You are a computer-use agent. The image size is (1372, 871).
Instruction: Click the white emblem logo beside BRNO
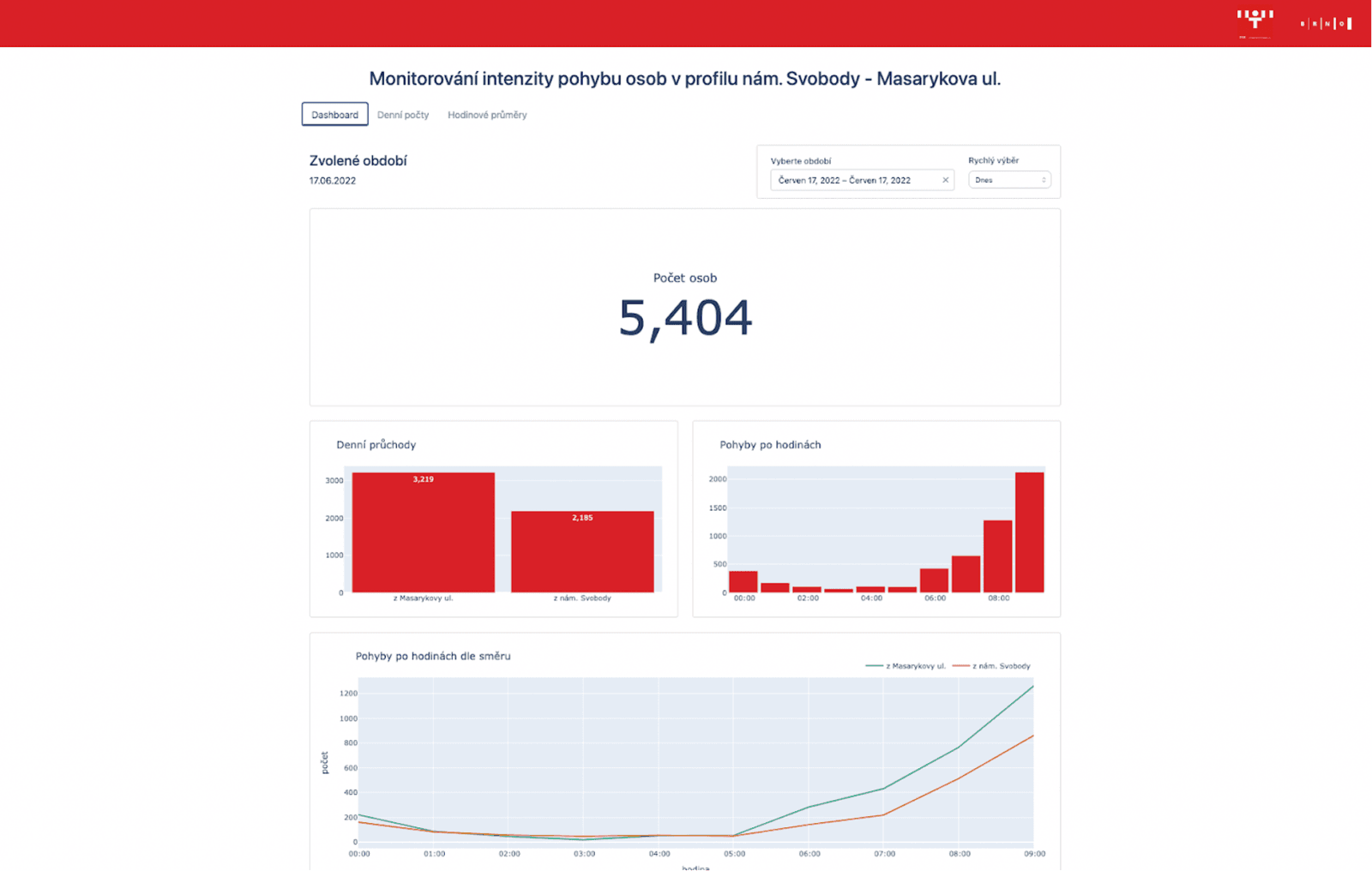click(x=1255, y=23)
